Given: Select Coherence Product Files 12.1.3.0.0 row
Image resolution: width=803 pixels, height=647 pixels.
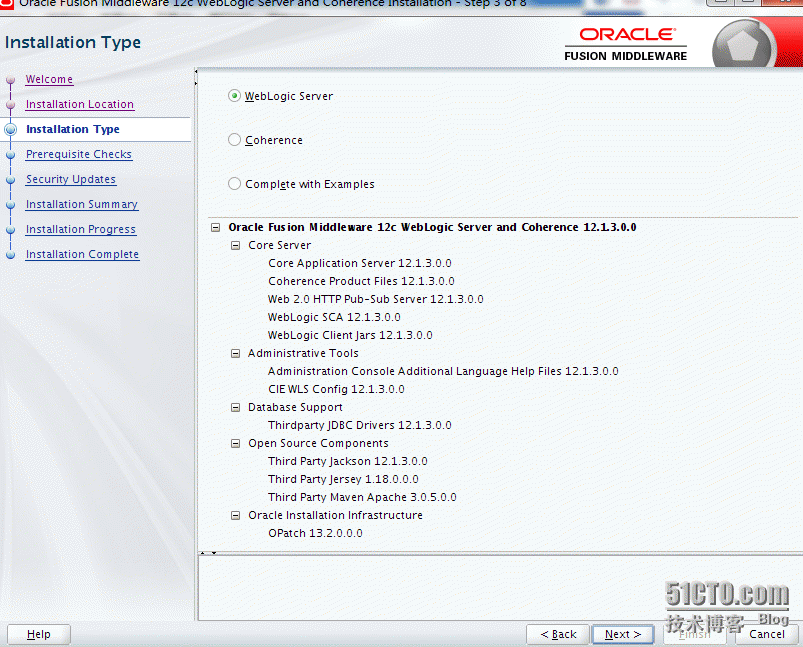Looking at the screenshot, I should coord(361,281).
